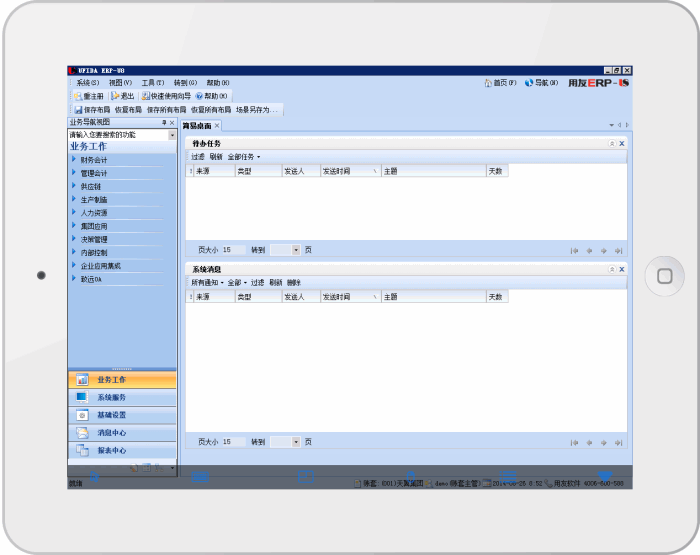Open the 所有通知 dropdown in 系统消息

(x=207, y=283)
